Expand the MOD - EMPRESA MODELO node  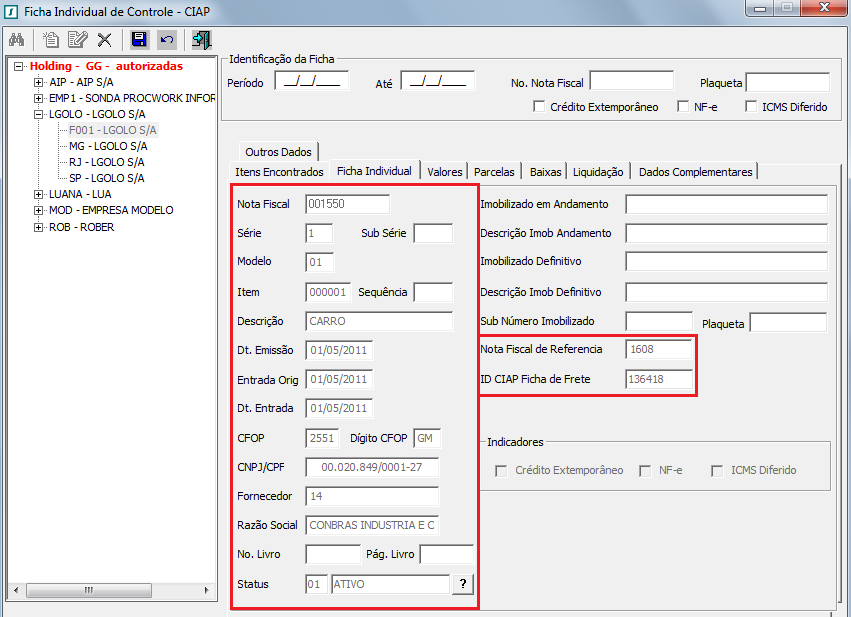coord(38,210)
